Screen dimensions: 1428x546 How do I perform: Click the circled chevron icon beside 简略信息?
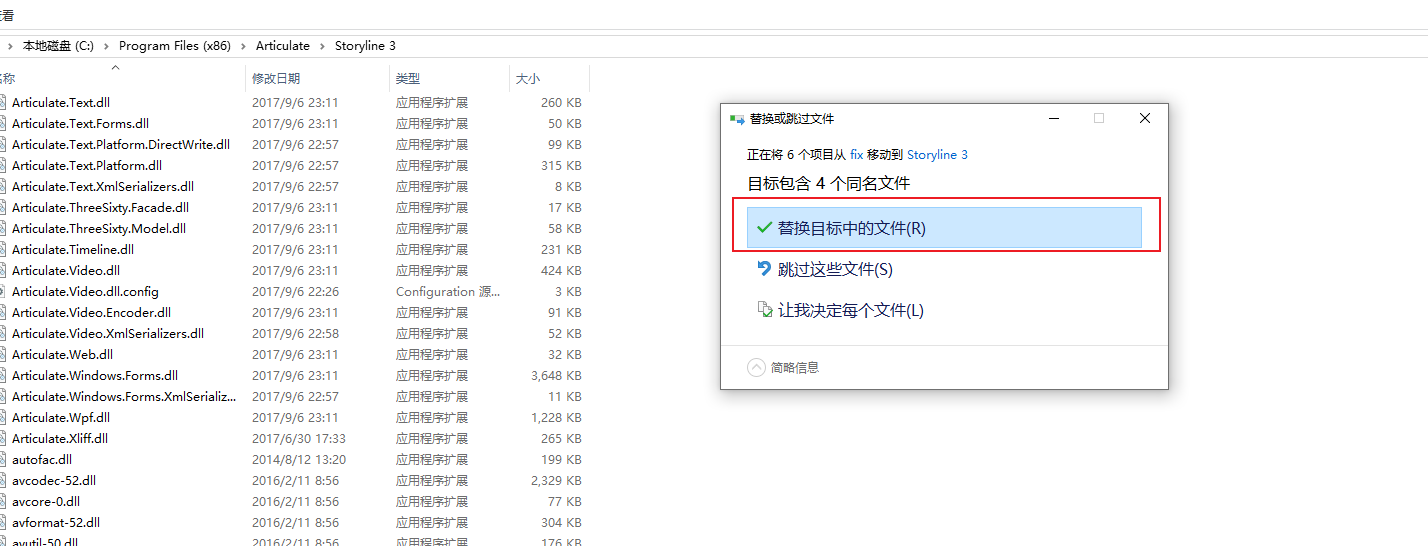[757, 367]
